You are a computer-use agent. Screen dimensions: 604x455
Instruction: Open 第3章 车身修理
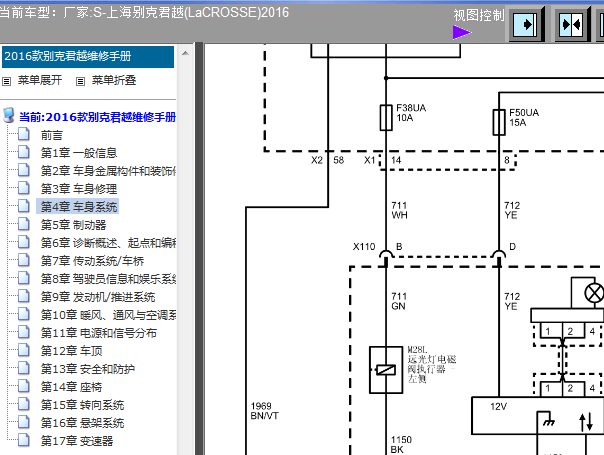79,189
